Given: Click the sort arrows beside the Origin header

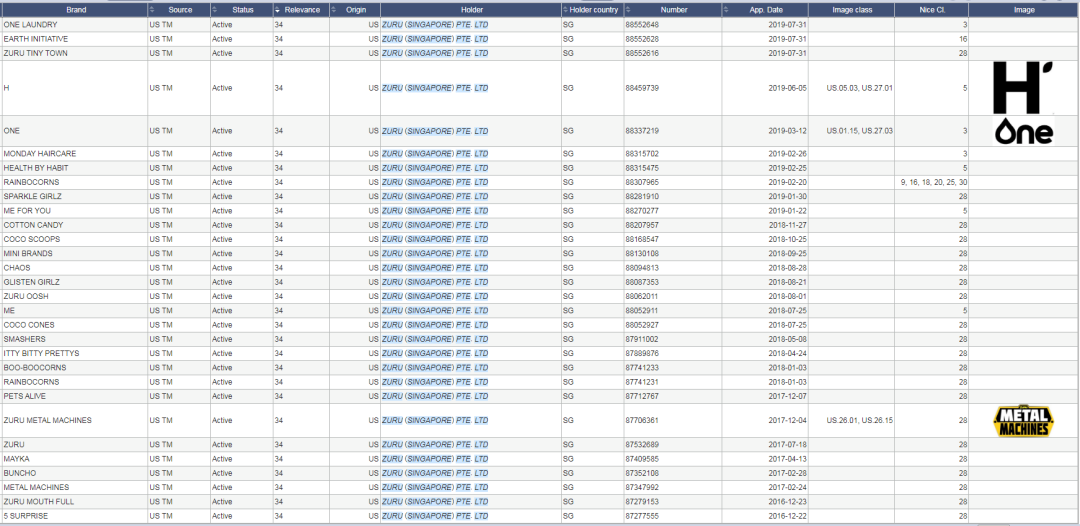Looking at the screenshot, I should click(334, 10).
